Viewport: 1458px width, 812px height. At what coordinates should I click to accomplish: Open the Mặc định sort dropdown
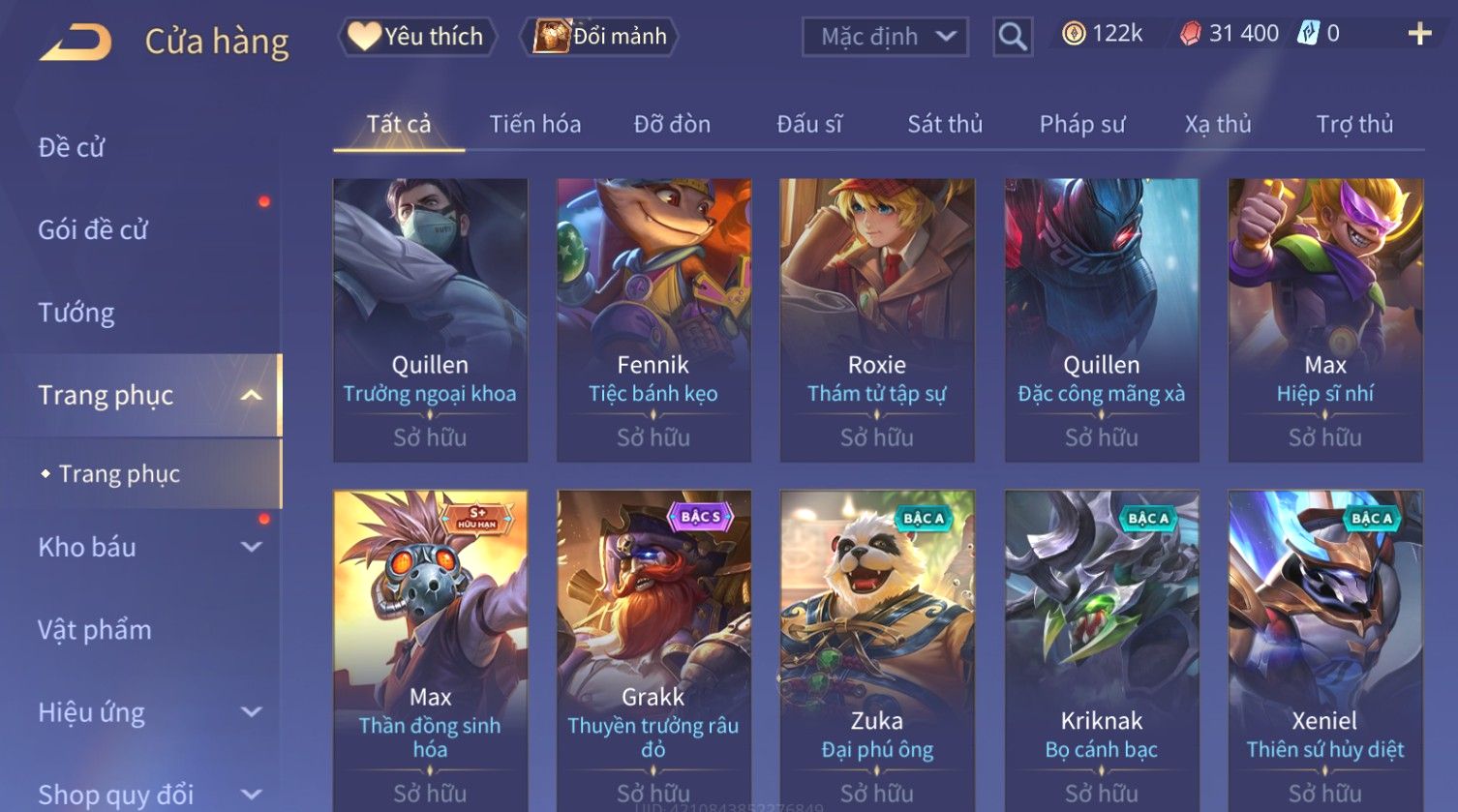(x=885, y=37)
